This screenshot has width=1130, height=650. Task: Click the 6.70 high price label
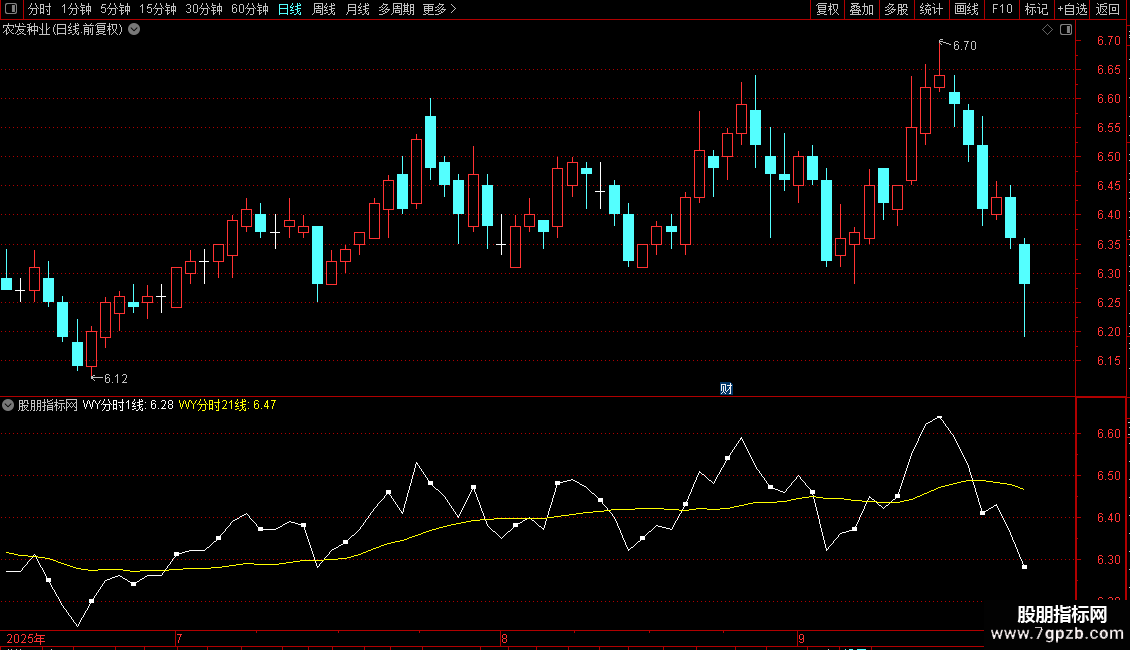[964, 45]
